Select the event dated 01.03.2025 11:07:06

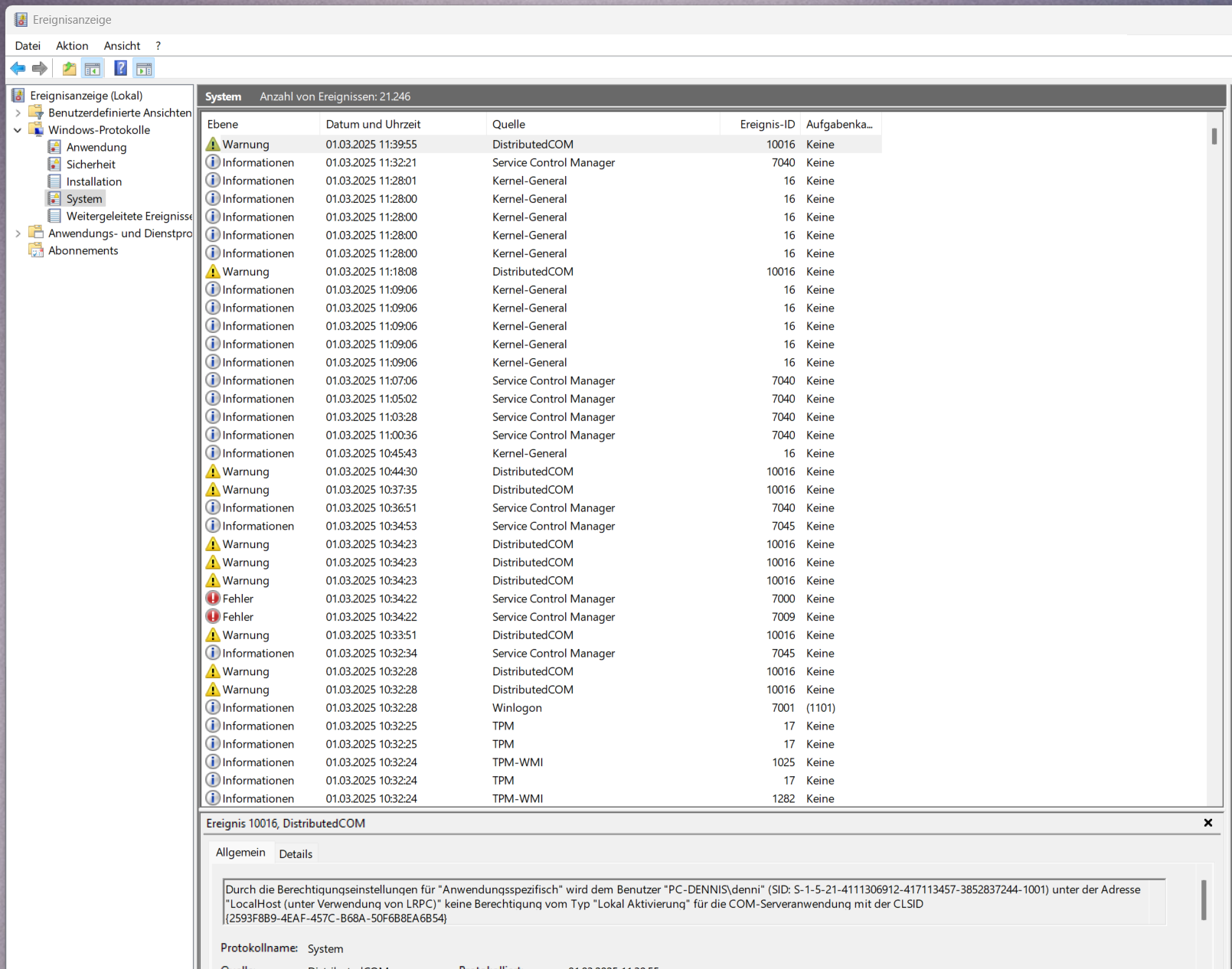point(542,380)
